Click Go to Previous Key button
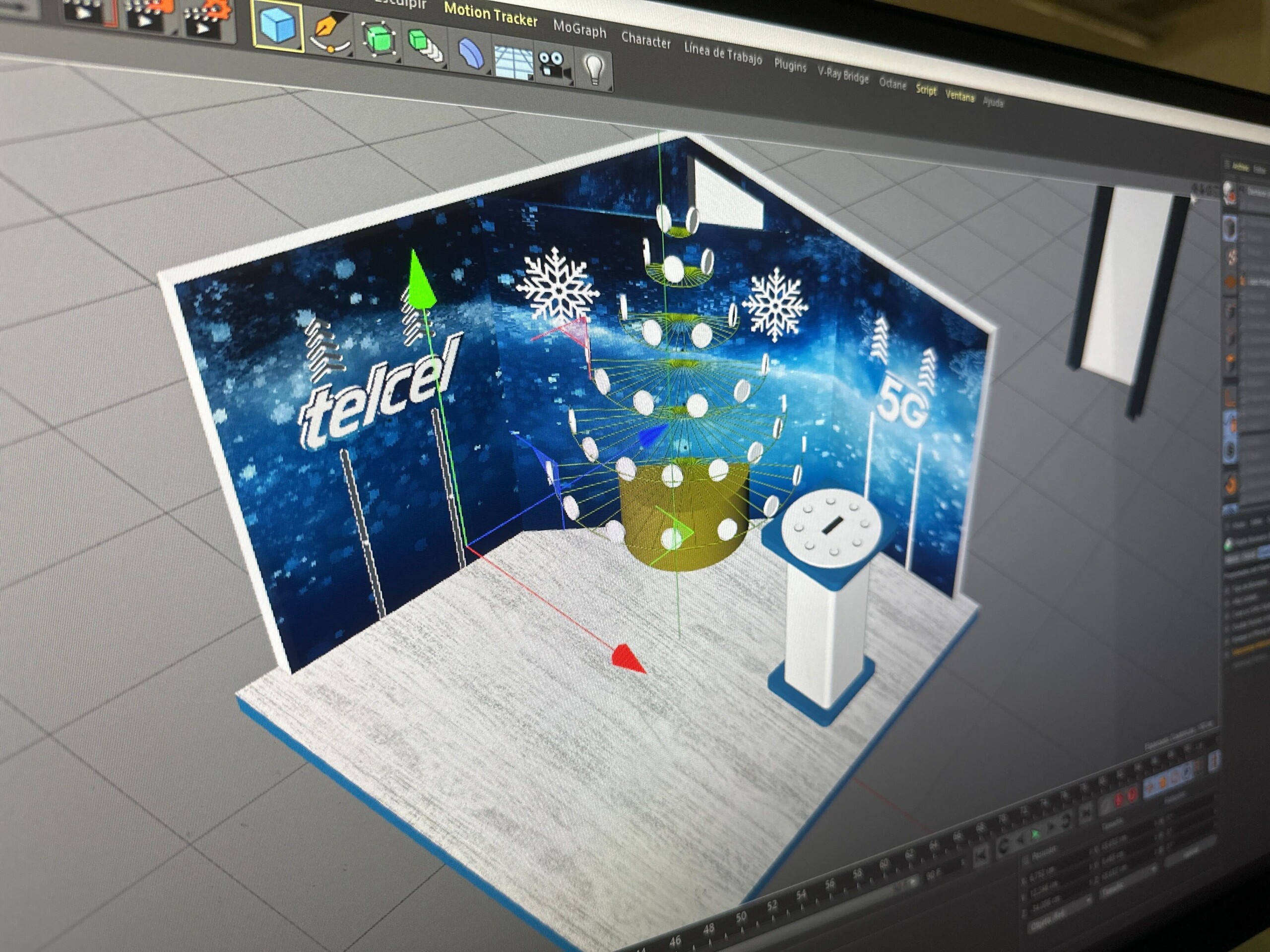1270x952 pixels. [1004, 846]
